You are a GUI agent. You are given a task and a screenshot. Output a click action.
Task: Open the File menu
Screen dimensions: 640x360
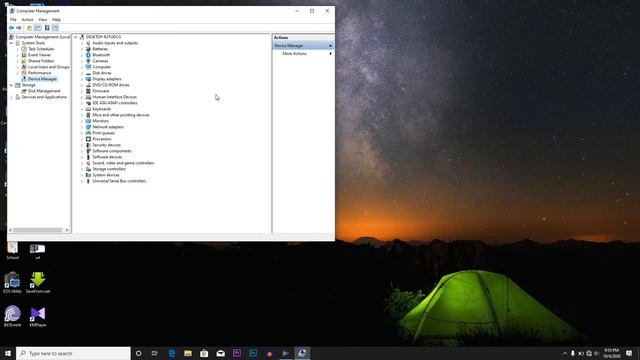(x=13, y=20)
